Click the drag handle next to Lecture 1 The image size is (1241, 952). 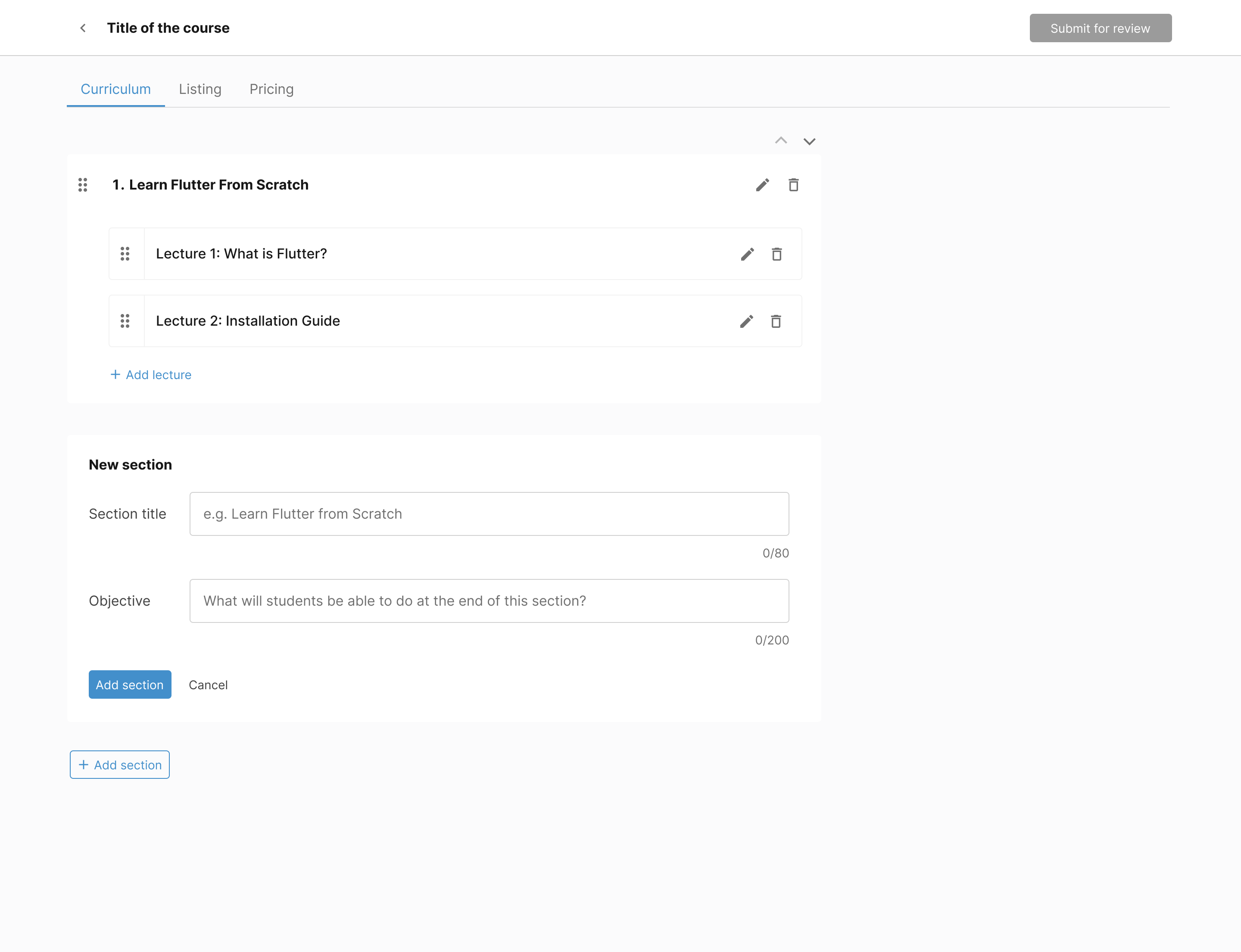pyautogui.click(x=125, y=254)
